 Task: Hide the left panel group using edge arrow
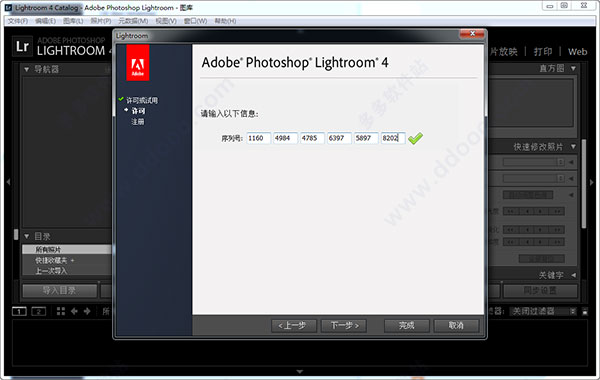coord(8,182)
